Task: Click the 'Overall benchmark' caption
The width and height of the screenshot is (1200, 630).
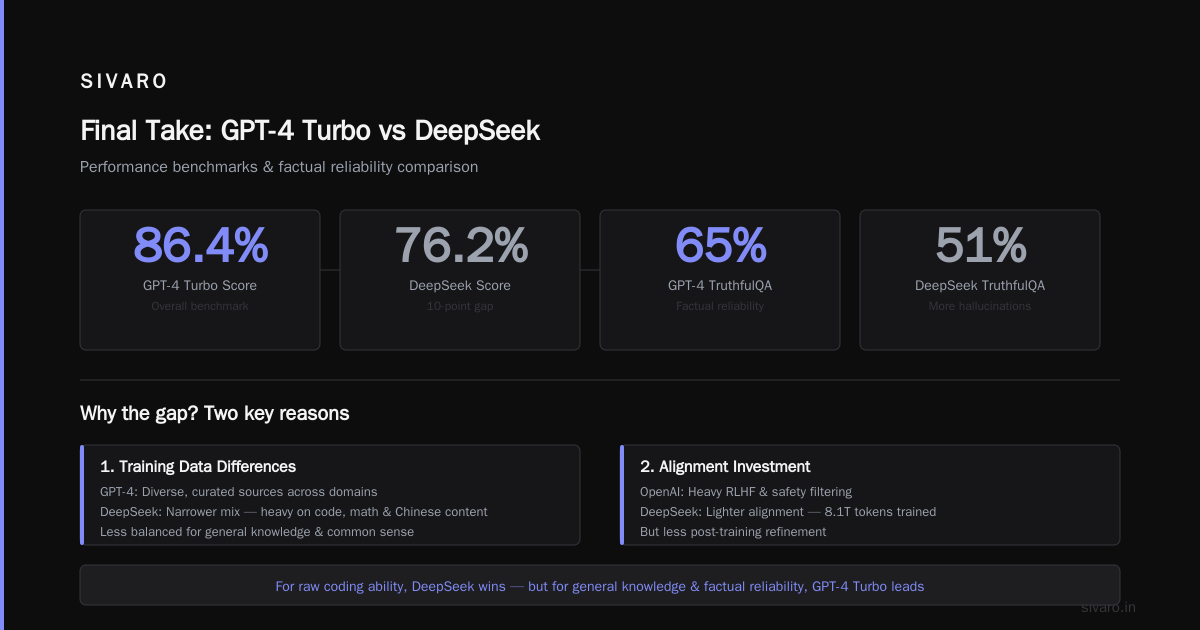Action: tap(200, 306)
